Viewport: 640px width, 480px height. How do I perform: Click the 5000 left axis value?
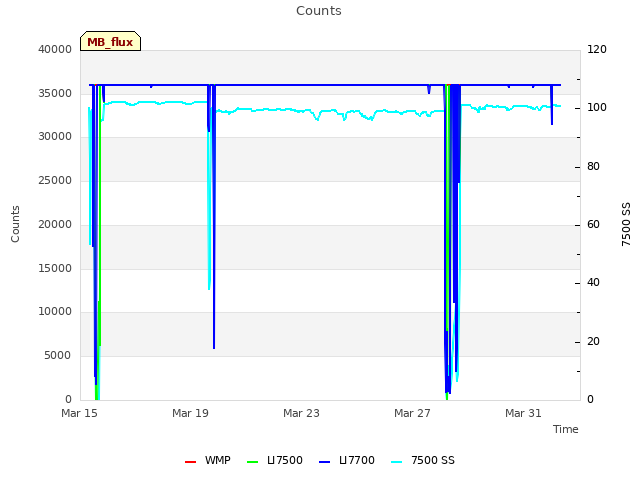(x=58, y=355)
